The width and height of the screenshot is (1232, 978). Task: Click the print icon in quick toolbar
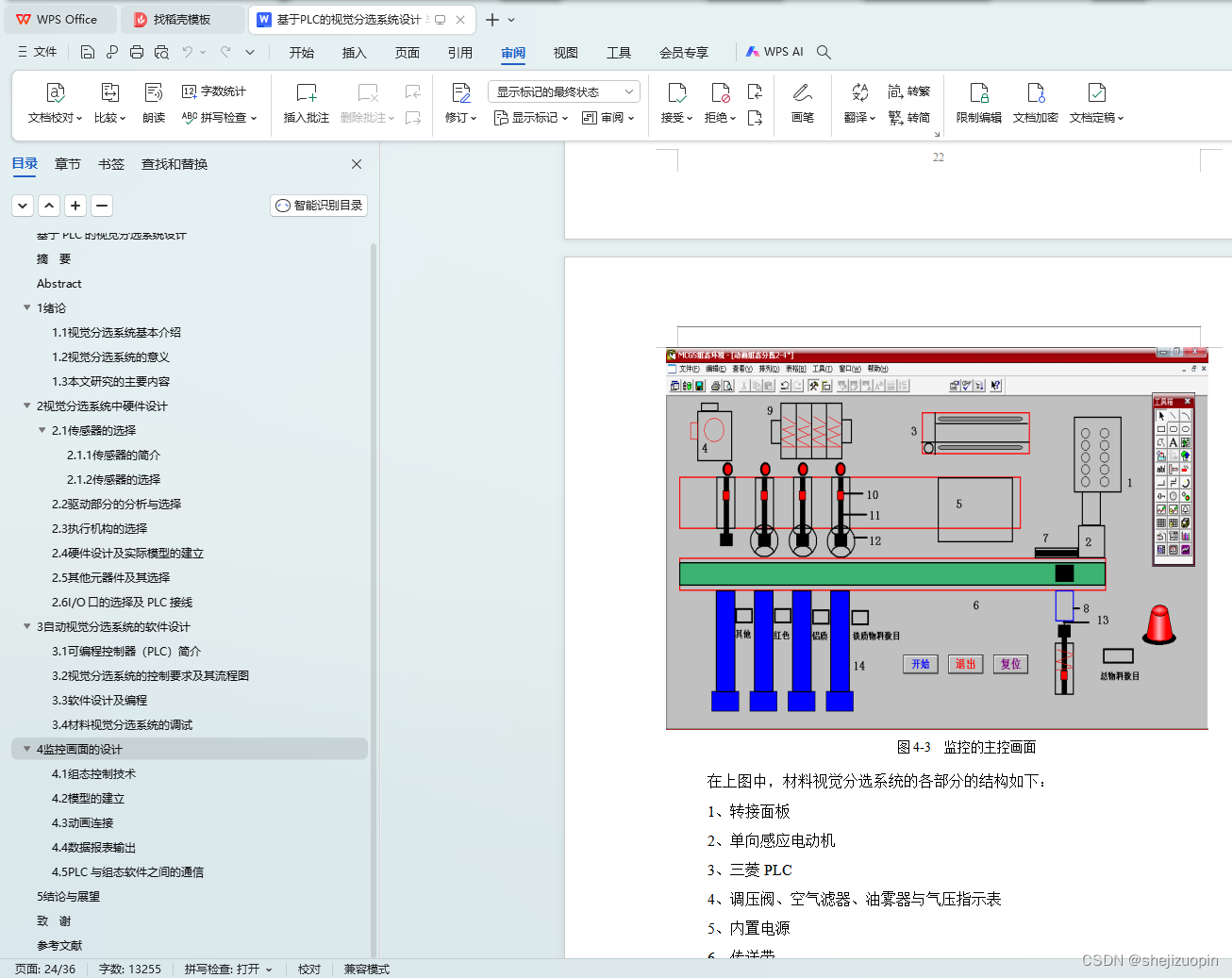tap(137, 52)
